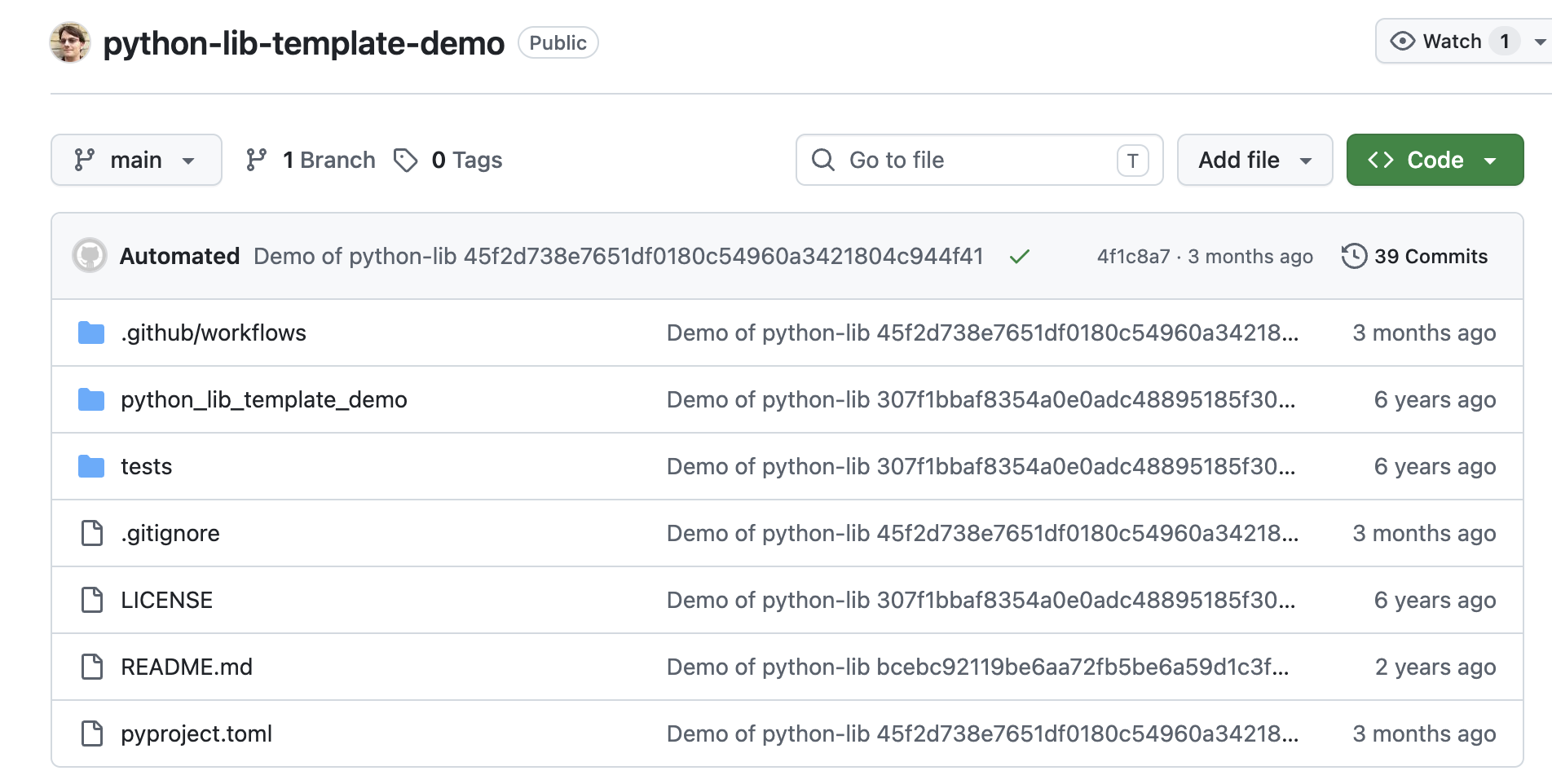Click the branch icon beside "1 Branch"
The height and width of the screenshot is (784, 1552).
pyautogui.click(x=258, y=160)
